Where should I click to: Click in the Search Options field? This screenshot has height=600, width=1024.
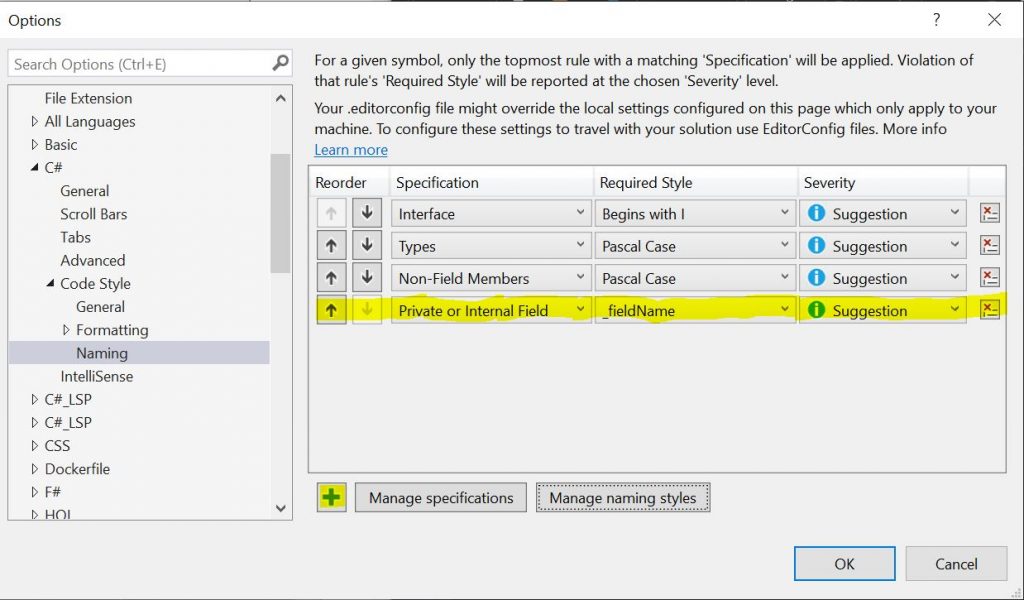click(140, 64)
